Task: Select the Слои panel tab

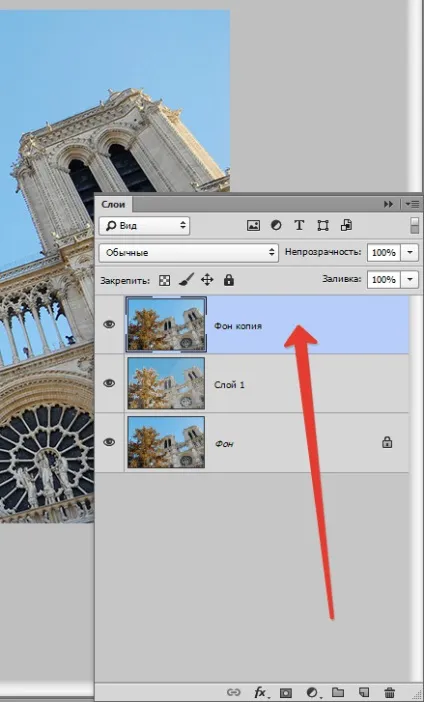Action: pos(113,205)
